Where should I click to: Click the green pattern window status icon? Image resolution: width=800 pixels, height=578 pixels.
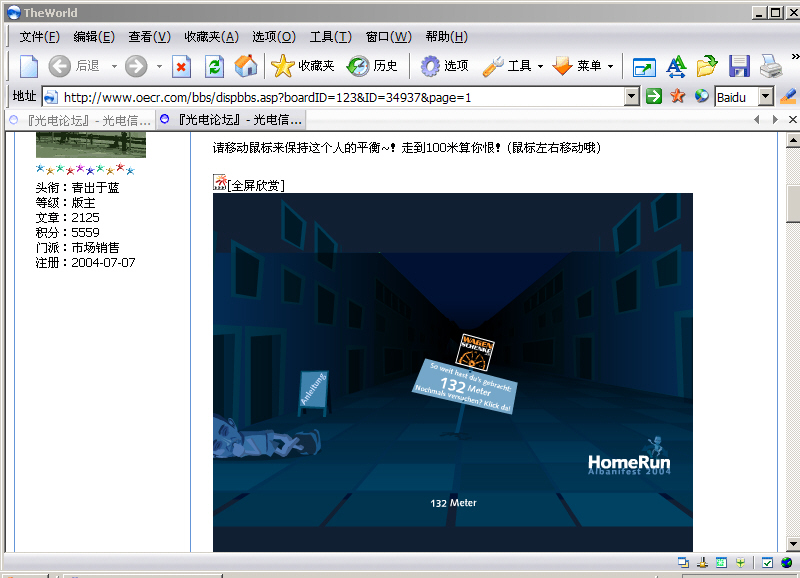tap(721, 562)
